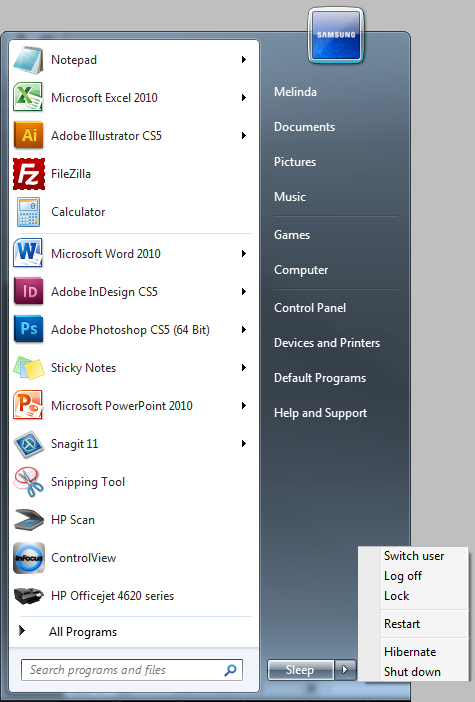The image size is (475, 702).
Task: Open FileZilla using its red Fz icon
Action: pyautogui.click(x=29, y=174)
